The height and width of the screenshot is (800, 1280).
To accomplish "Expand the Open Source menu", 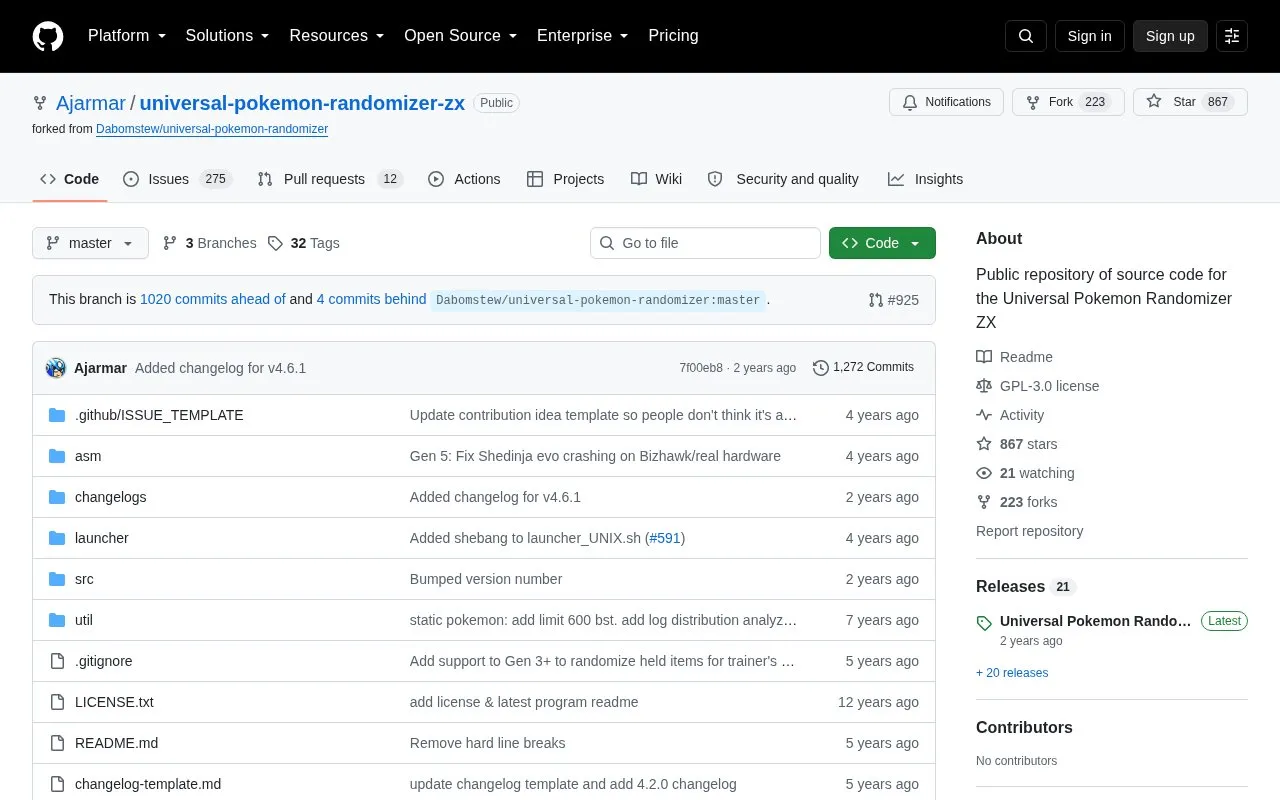I will [460, 36].
